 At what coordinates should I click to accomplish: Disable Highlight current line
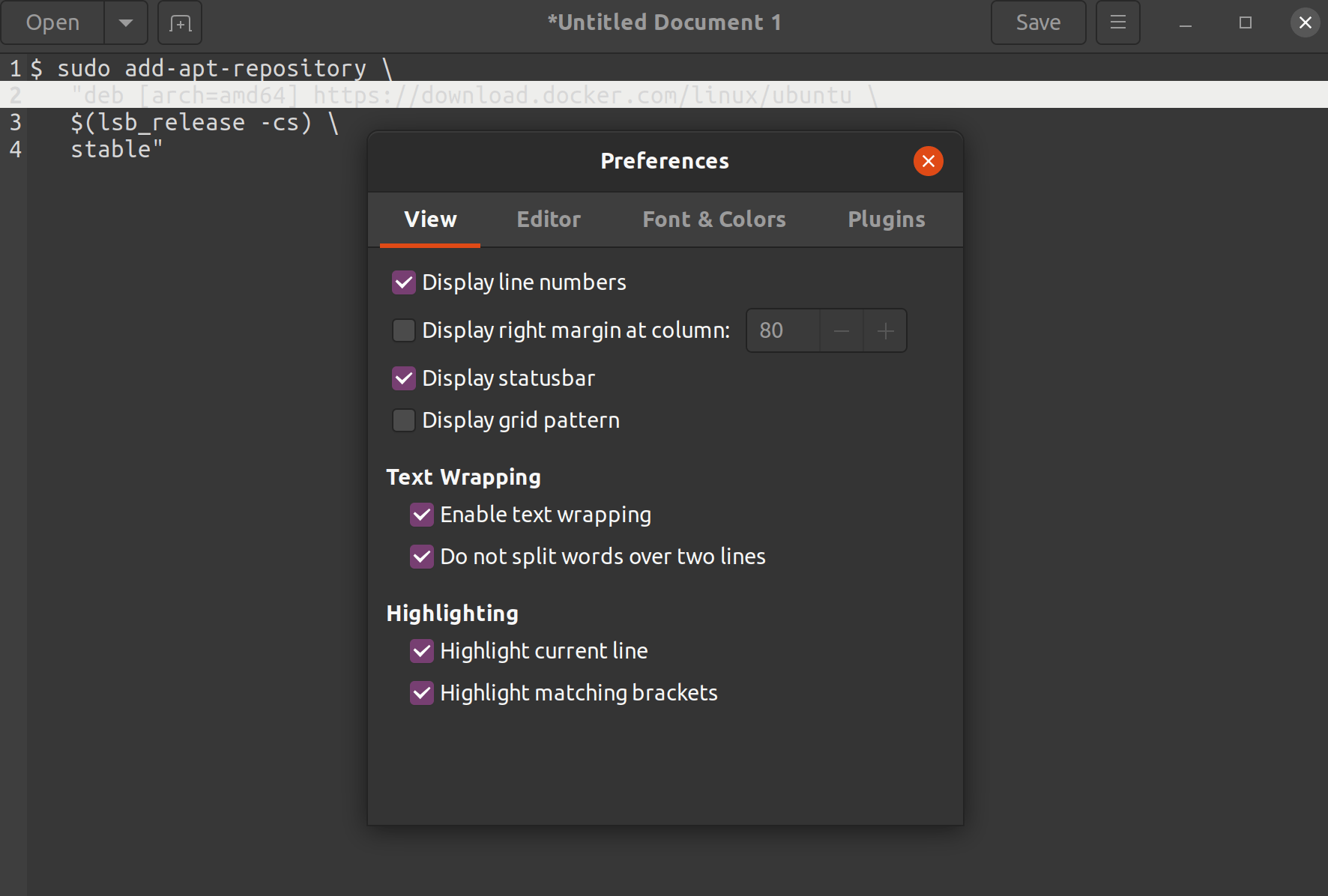422,651
